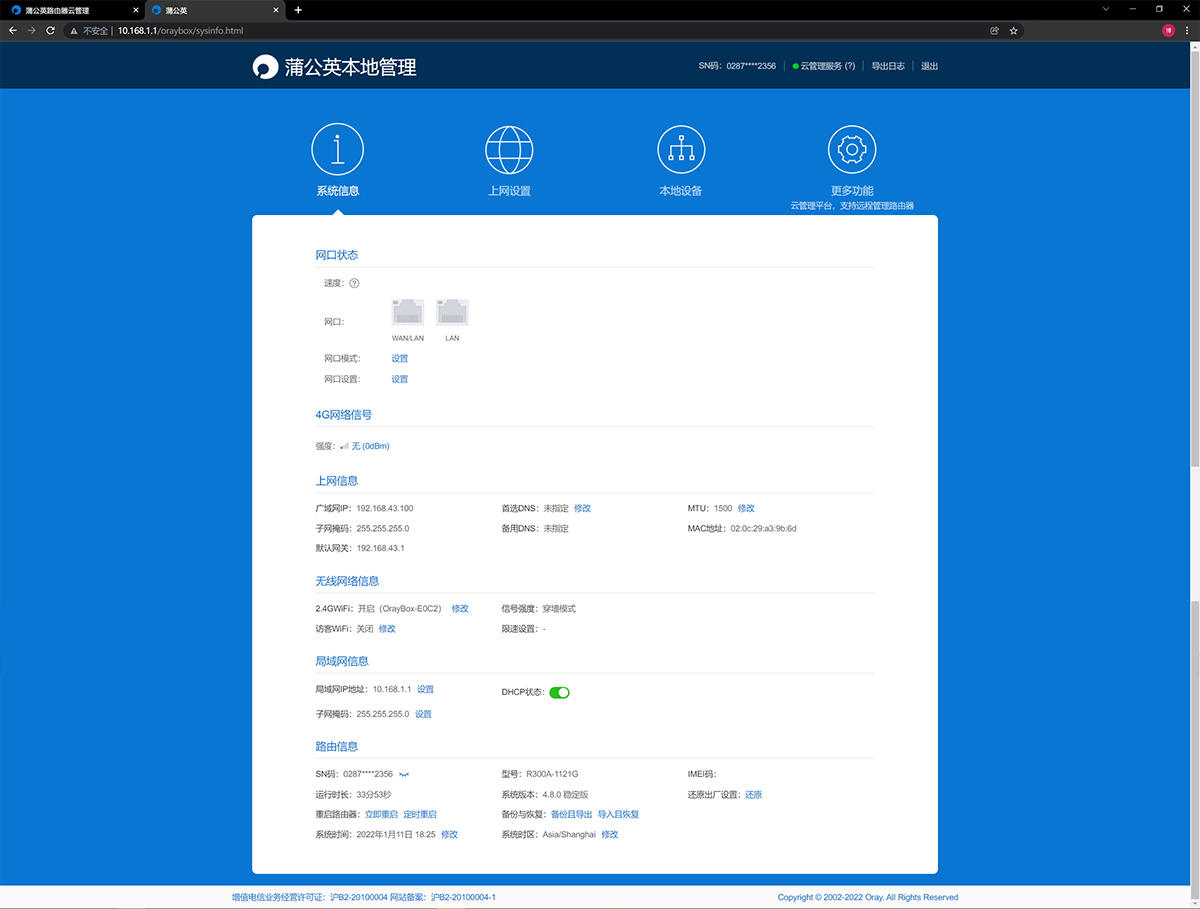Click 立即重启 to restart router
This screenshot has height=909, width=1200.
click(381, 815)
